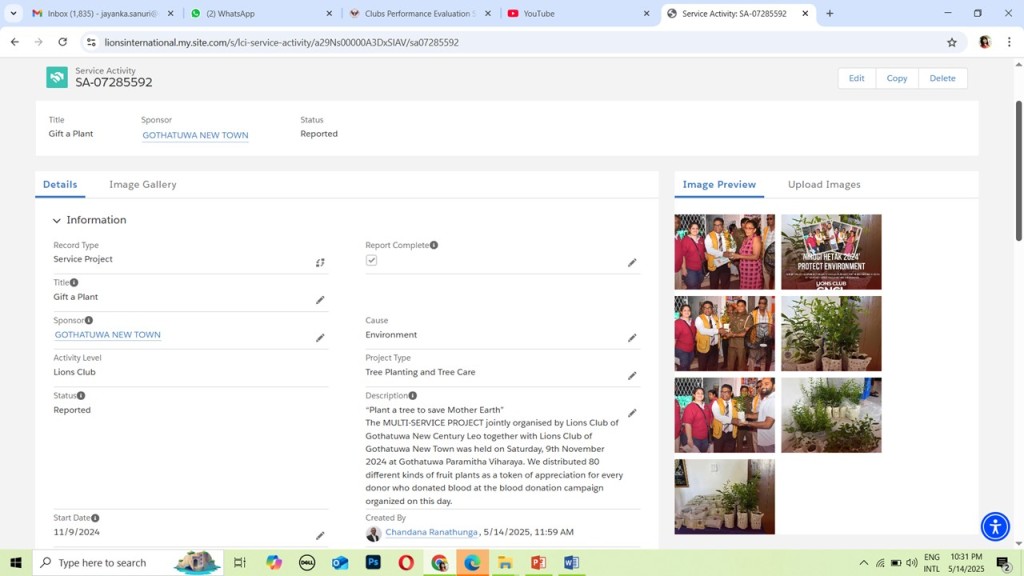The height and width of the screenshot is (576, 1024).
Task: Reload the current page
Action: click(63, 42)
